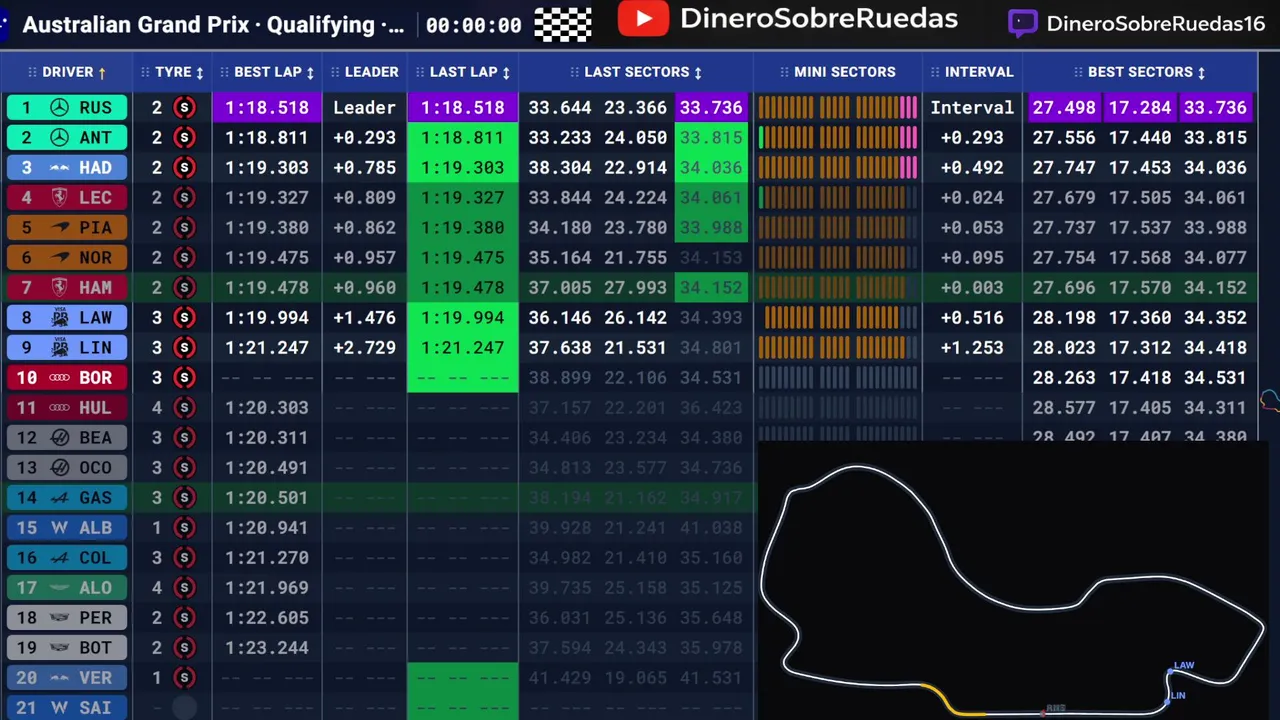Click the SAI driver code label
Image resolution: width=1280 pixels, height=720 pixels.
click(x=96, y=707)
